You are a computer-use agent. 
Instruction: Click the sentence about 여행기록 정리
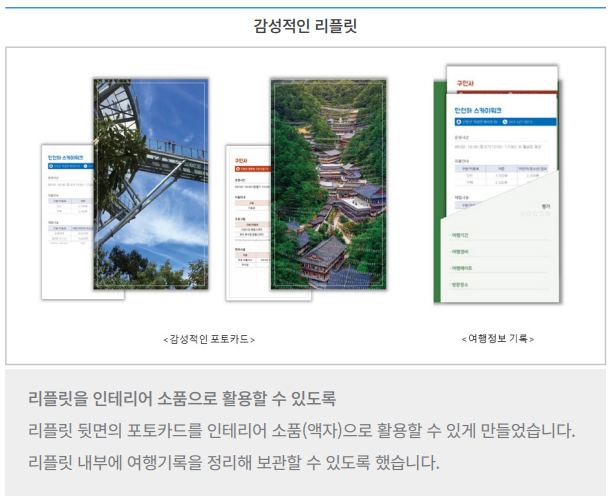pos(233,463)
